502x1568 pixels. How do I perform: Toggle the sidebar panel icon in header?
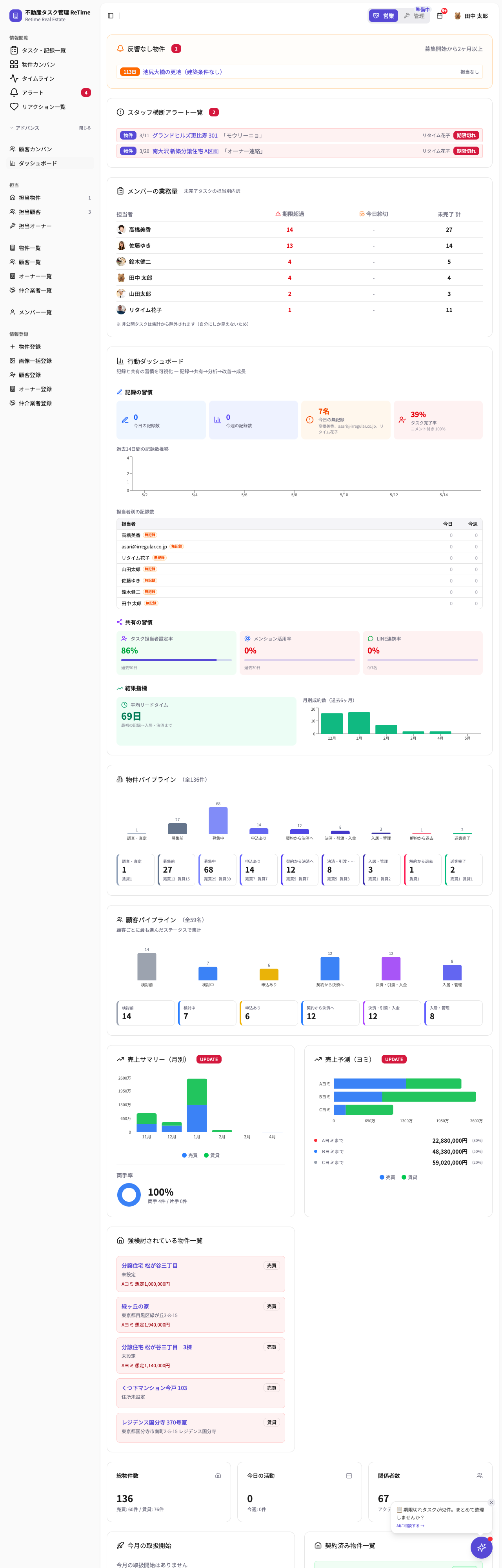point(110,16)
